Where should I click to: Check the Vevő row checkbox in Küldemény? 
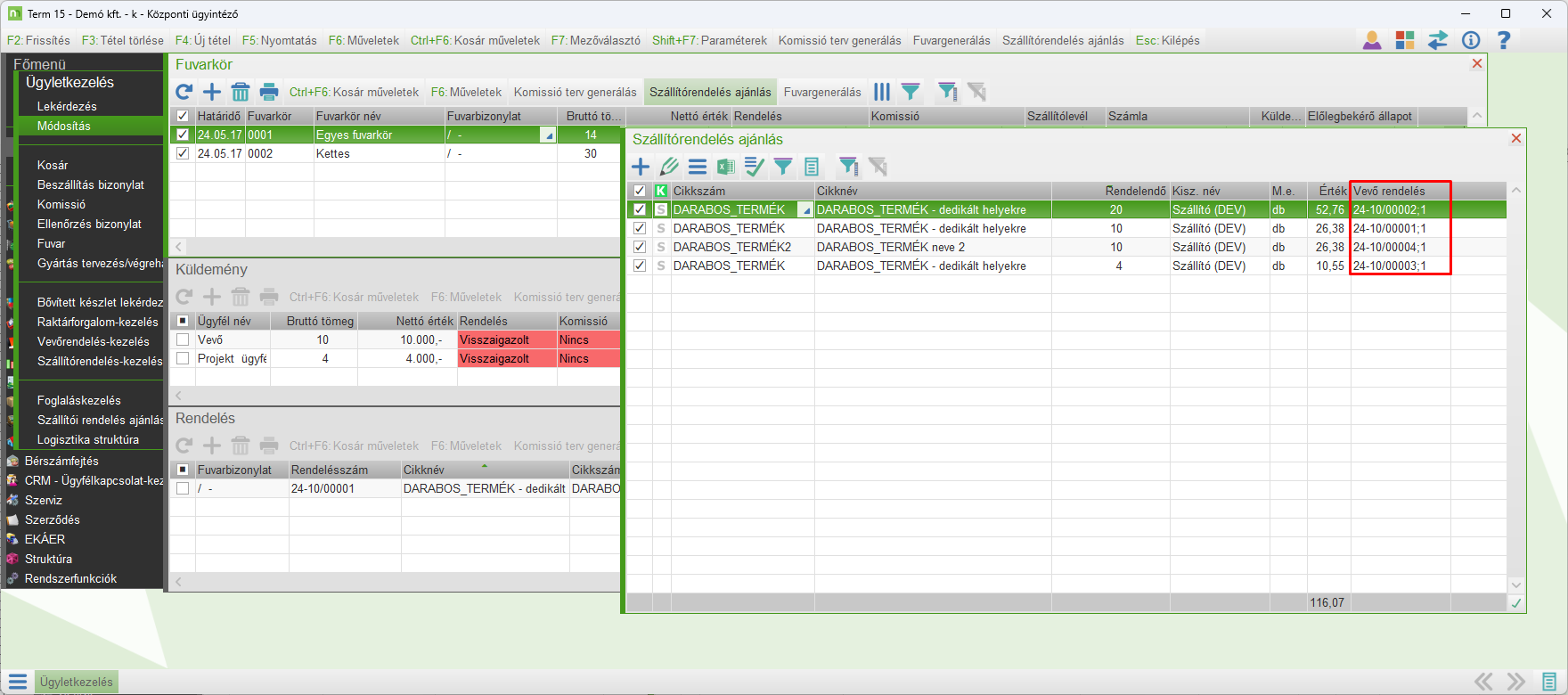tap(183, 339)
